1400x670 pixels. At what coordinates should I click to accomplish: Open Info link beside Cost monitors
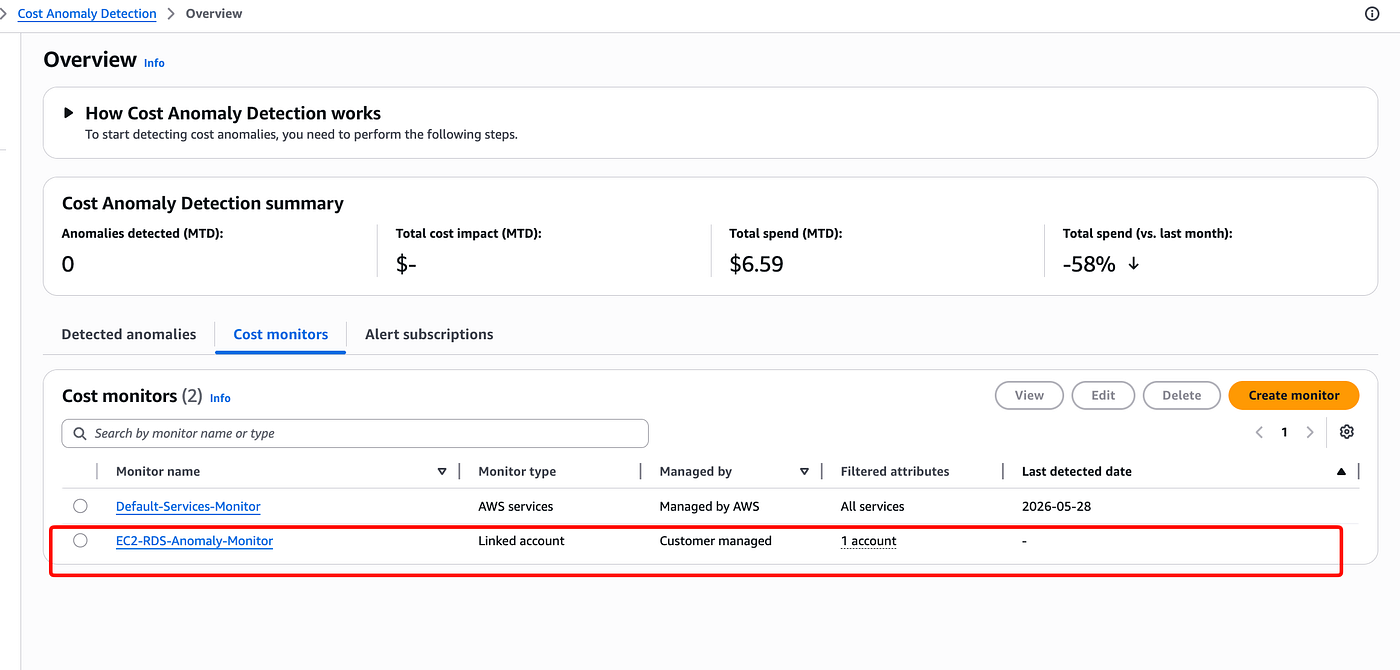click(x=220, y=398)
